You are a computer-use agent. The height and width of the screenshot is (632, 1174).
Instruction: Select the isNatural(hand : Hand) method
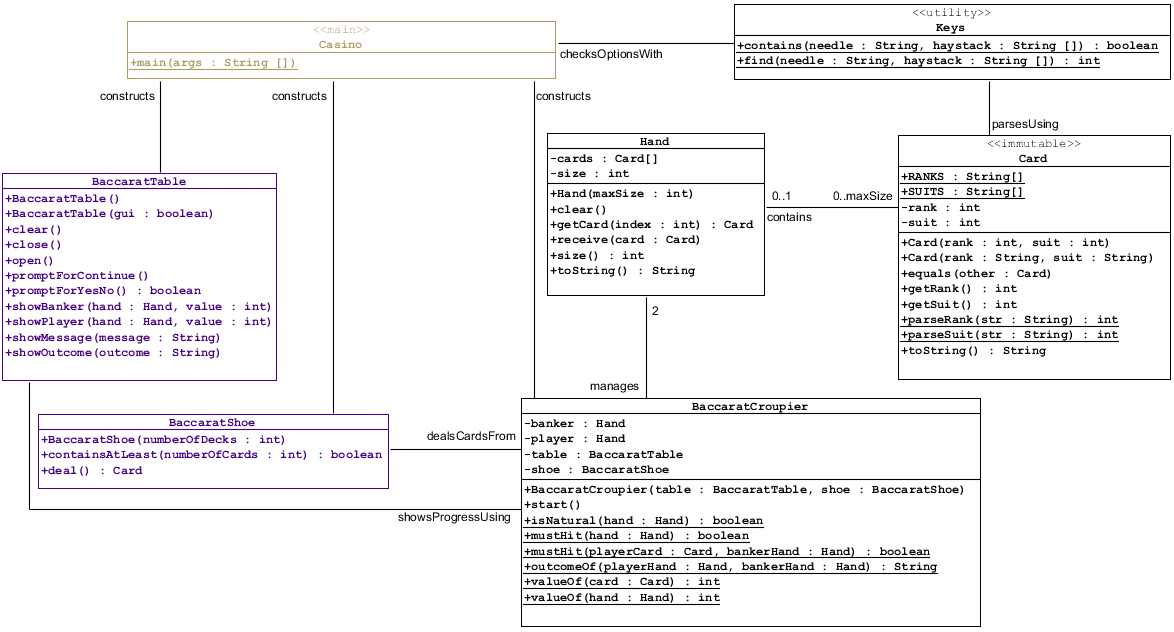pyautogui.click(x=643, y=521)
